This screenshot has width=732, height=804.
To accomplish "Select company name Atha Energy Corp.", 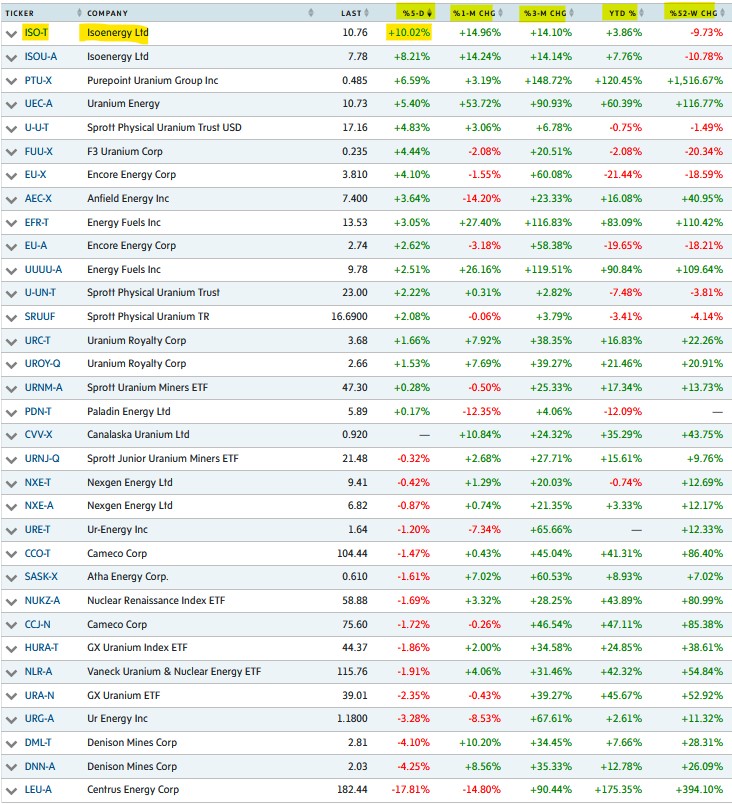I will coord(128,577).
